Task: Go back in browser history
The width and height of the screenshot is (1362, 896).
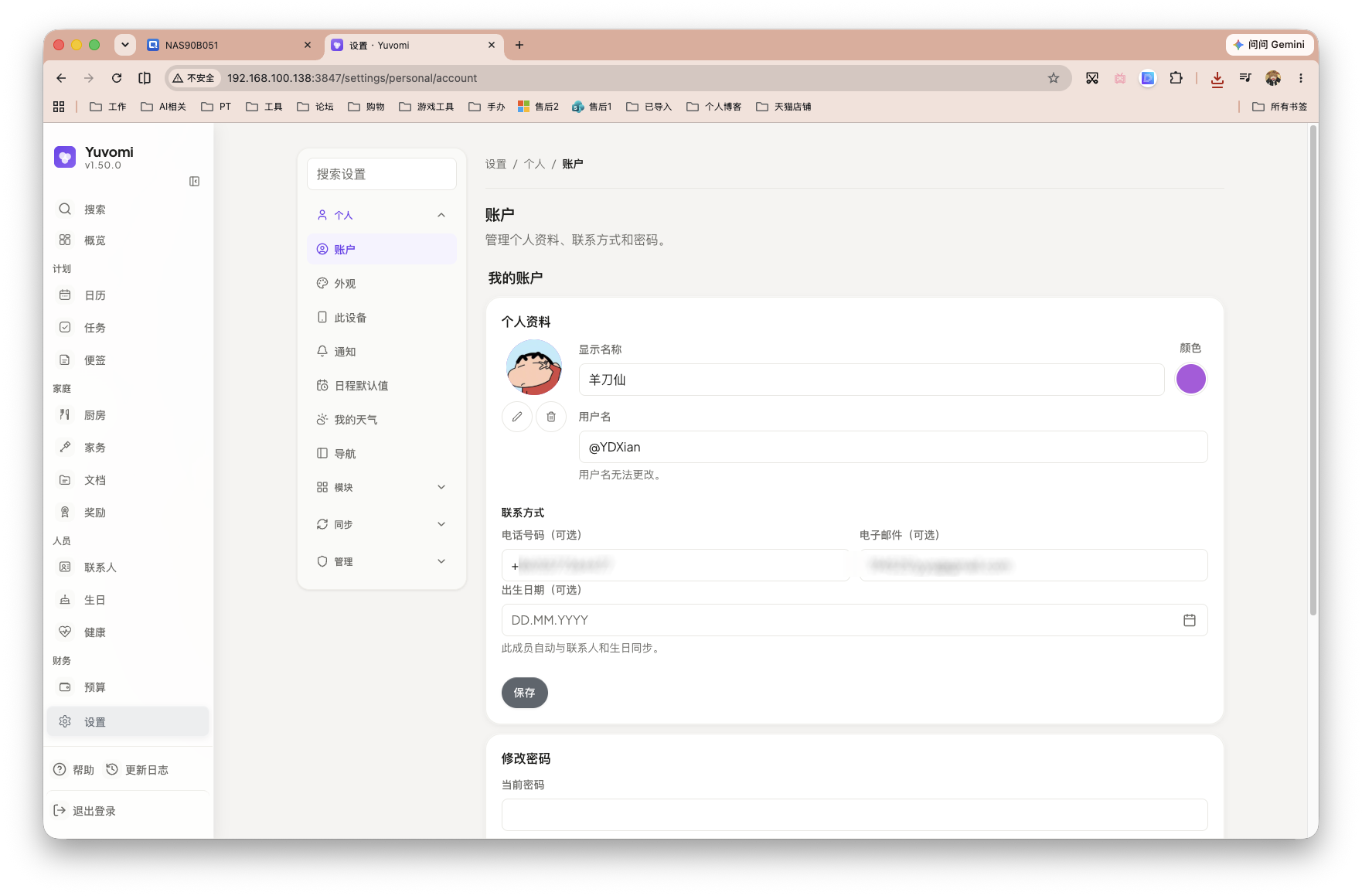Action: click(61, 78)
